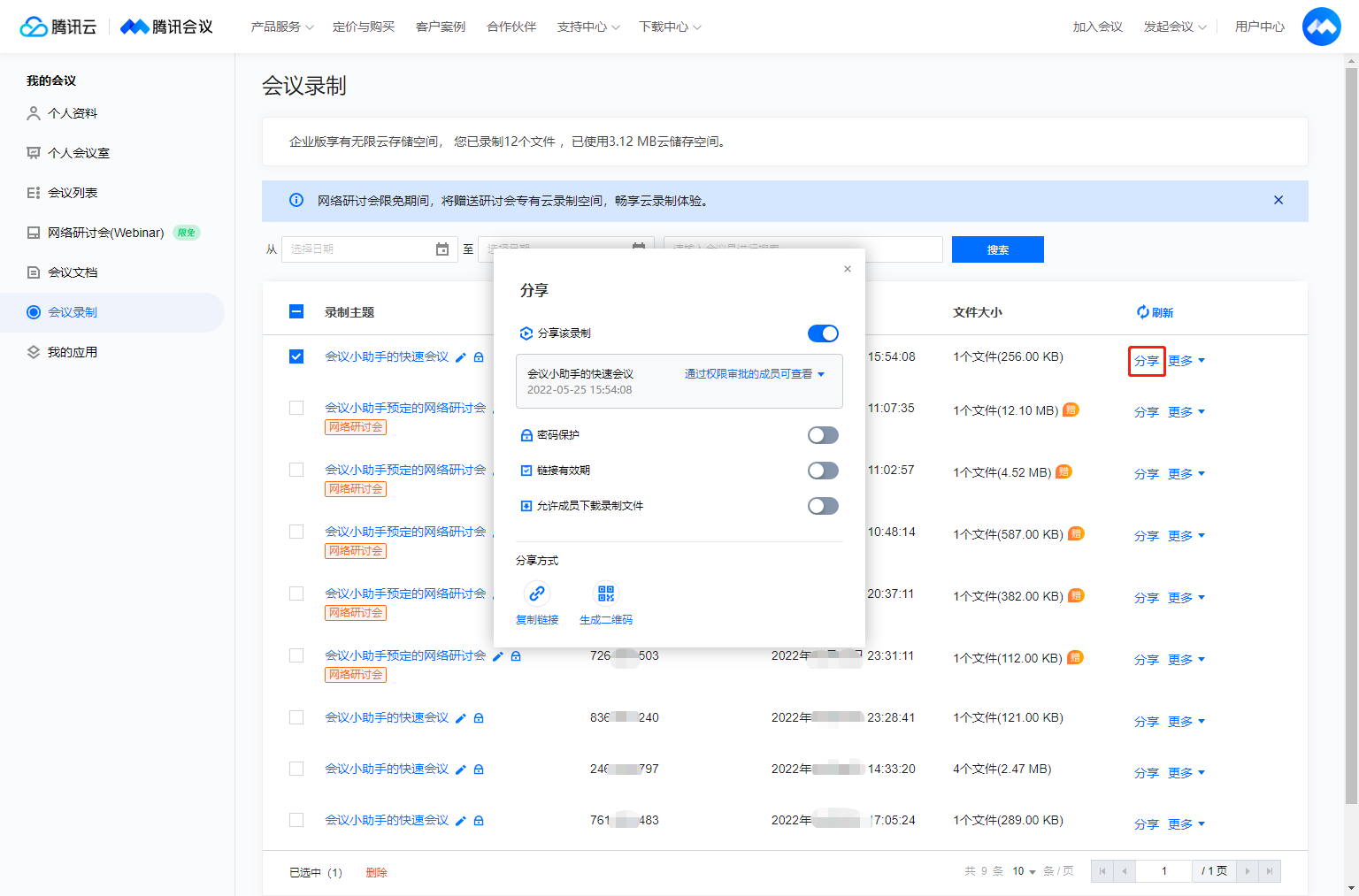The width and height of the screenshot is (1359, 896).
Task: Open the blue user avatar icon
Action: [1322, 27]
